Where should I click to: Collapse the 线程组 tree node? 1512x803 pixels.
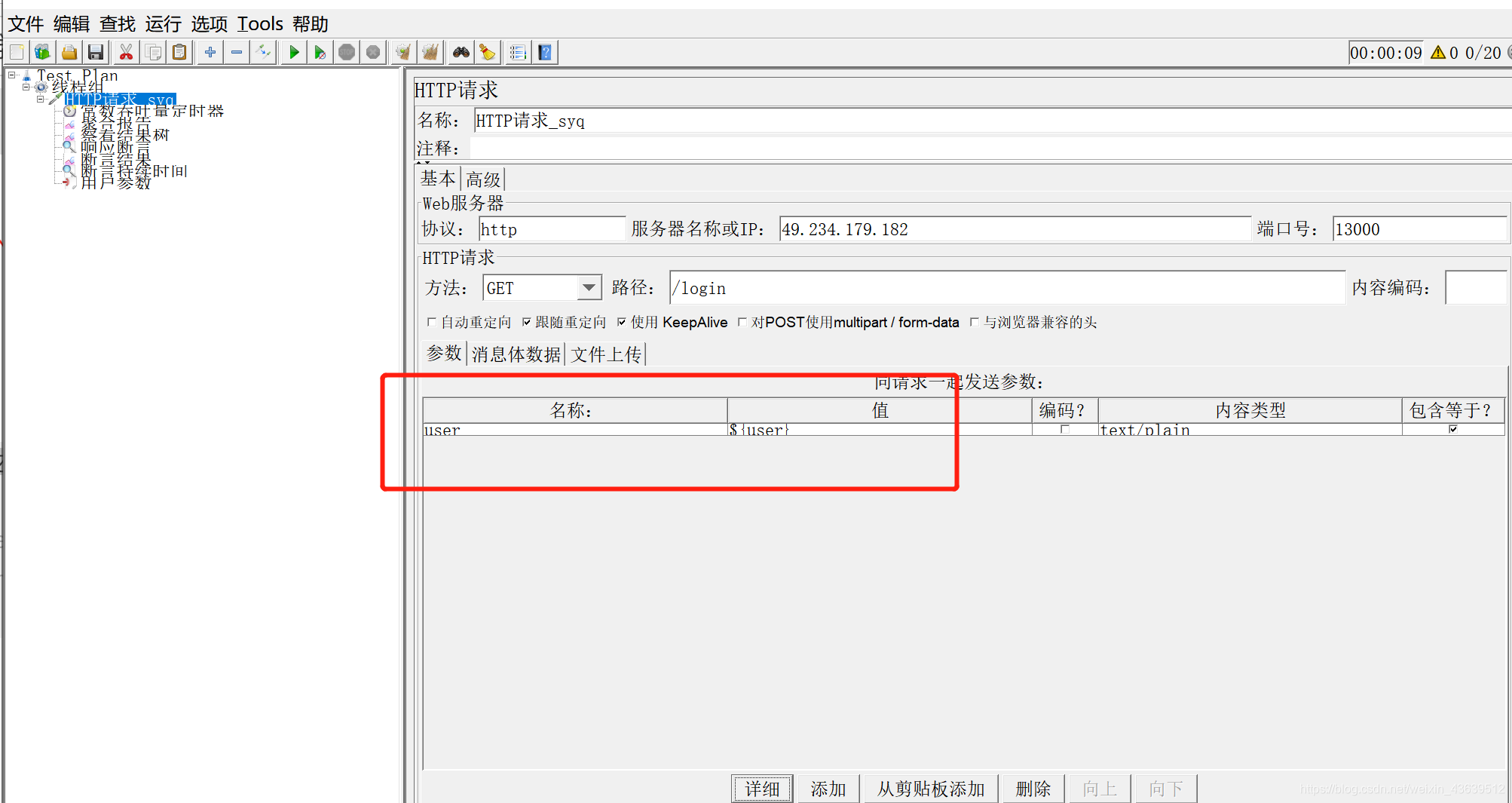[x=26, y=87]
